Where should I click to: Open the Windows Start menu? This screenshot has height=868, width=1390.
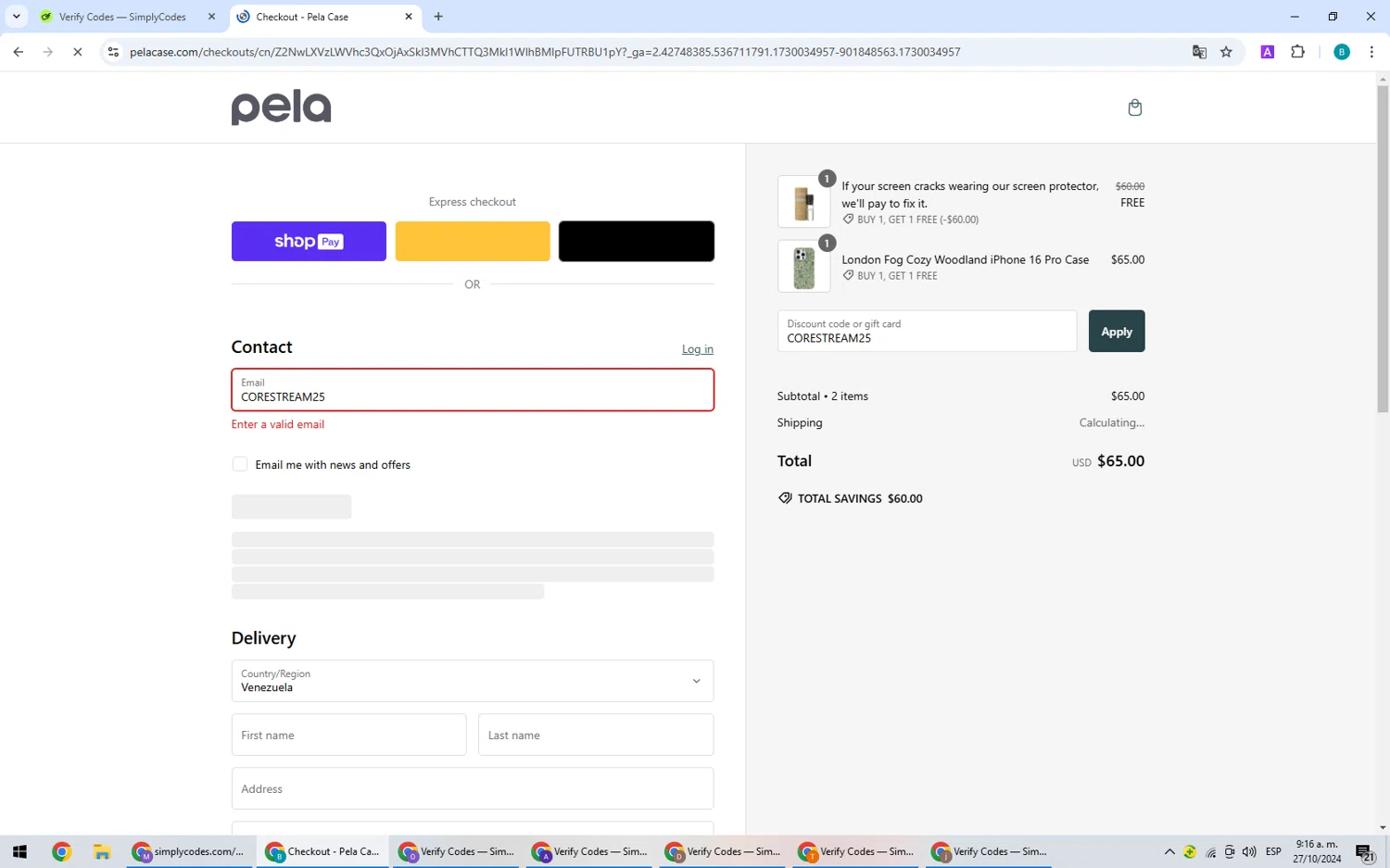[x=19, y=851]
